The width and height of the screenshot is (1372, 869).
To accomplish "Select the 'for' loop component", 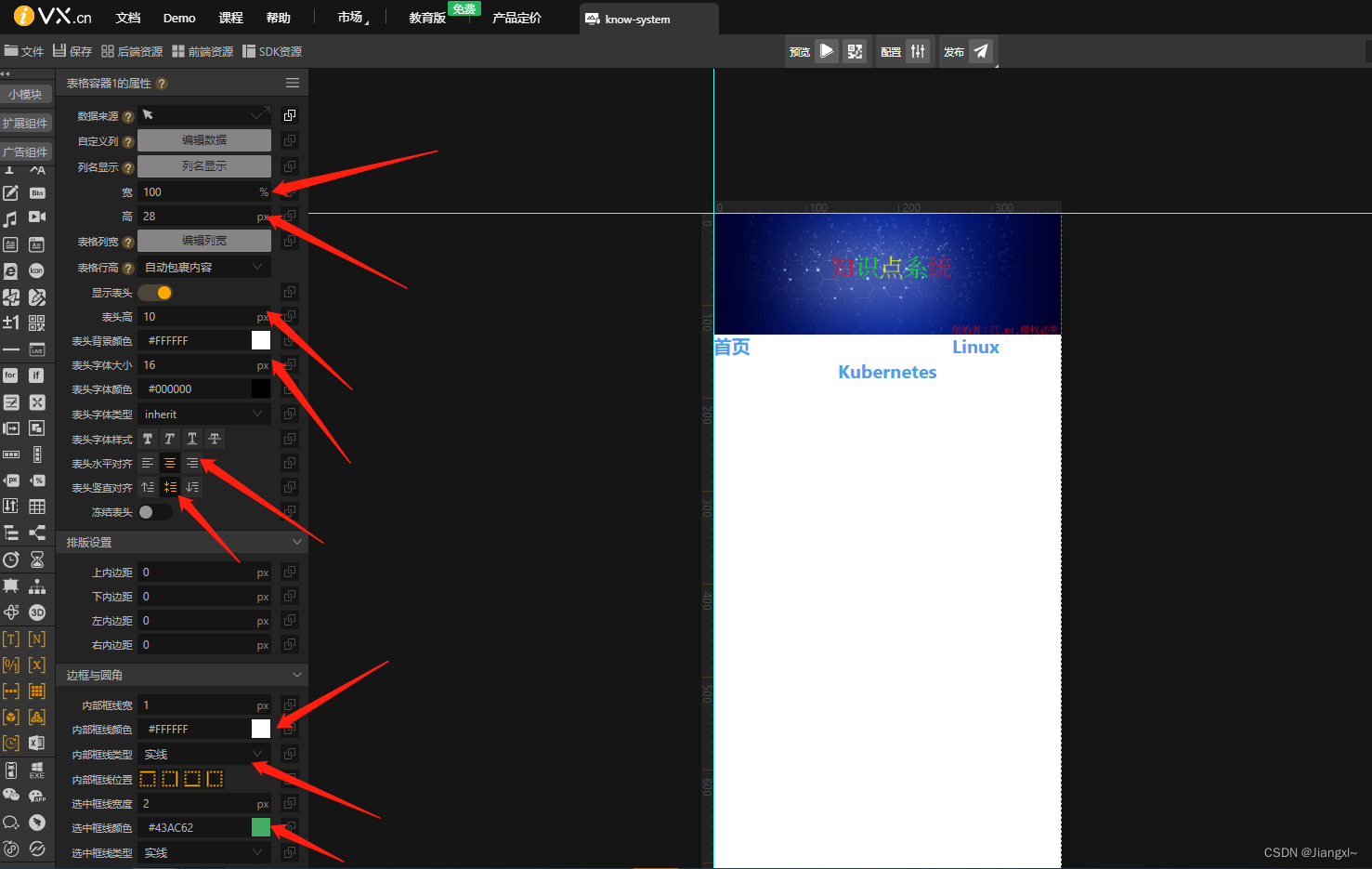I will tap(10, 375).
